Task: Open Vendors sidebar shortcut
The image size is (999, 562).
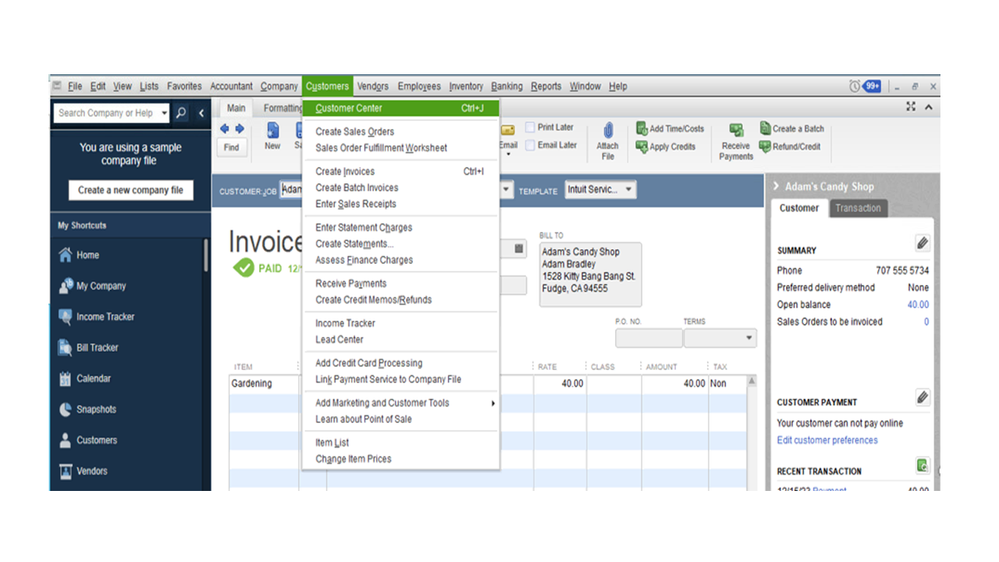Action: coord(92,471)
